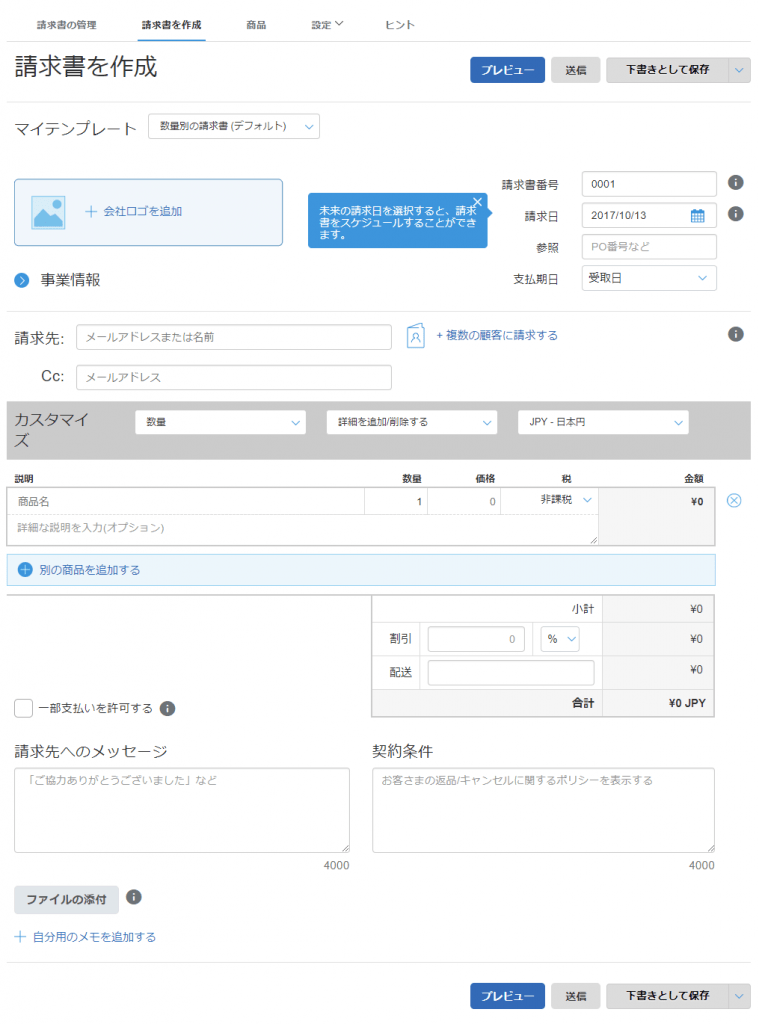Open the マイテンプレート dropdown
Screen dimensions: 759x1024
[234, 126]
